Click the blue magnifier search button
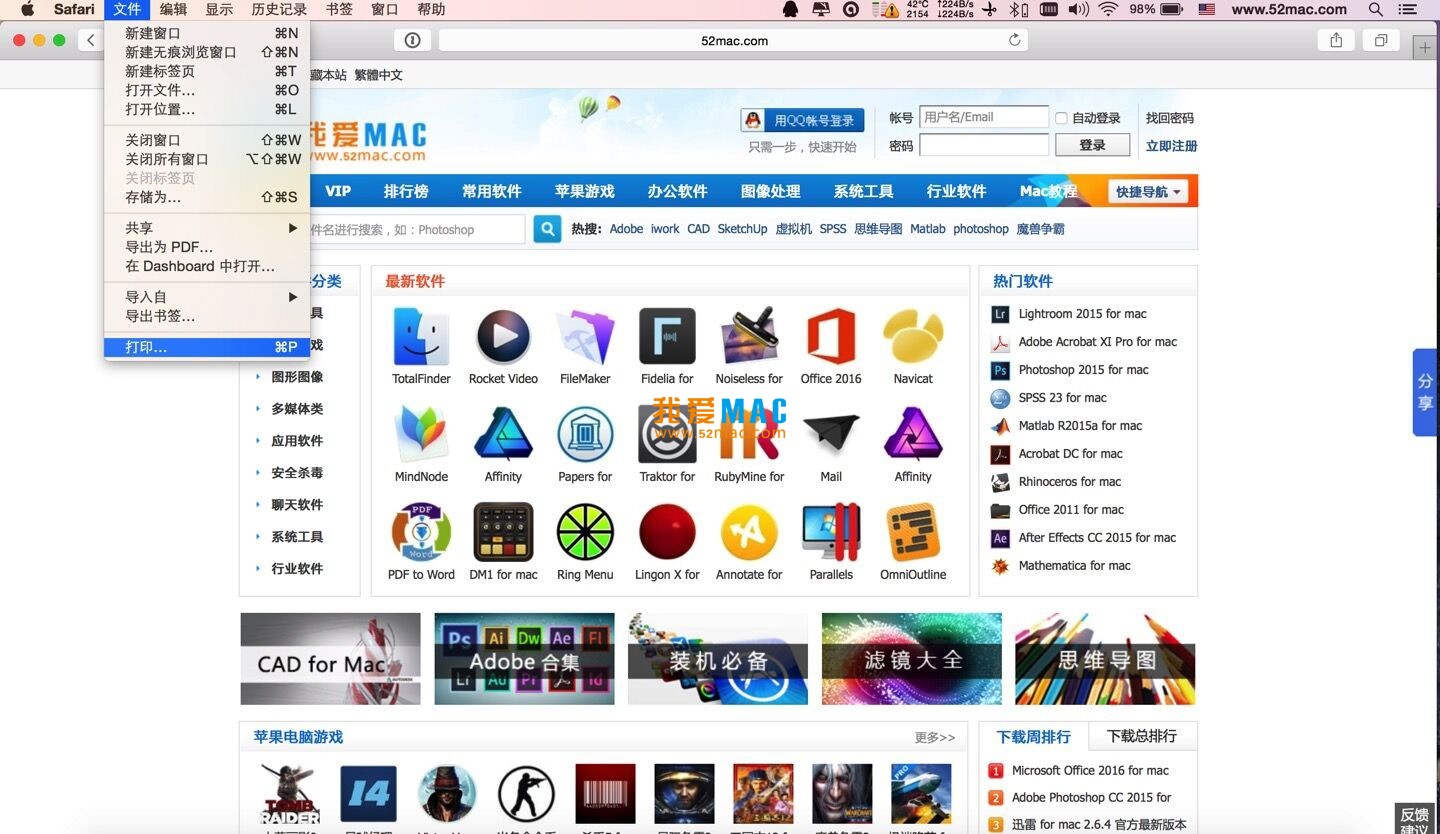 coord(546,229)
